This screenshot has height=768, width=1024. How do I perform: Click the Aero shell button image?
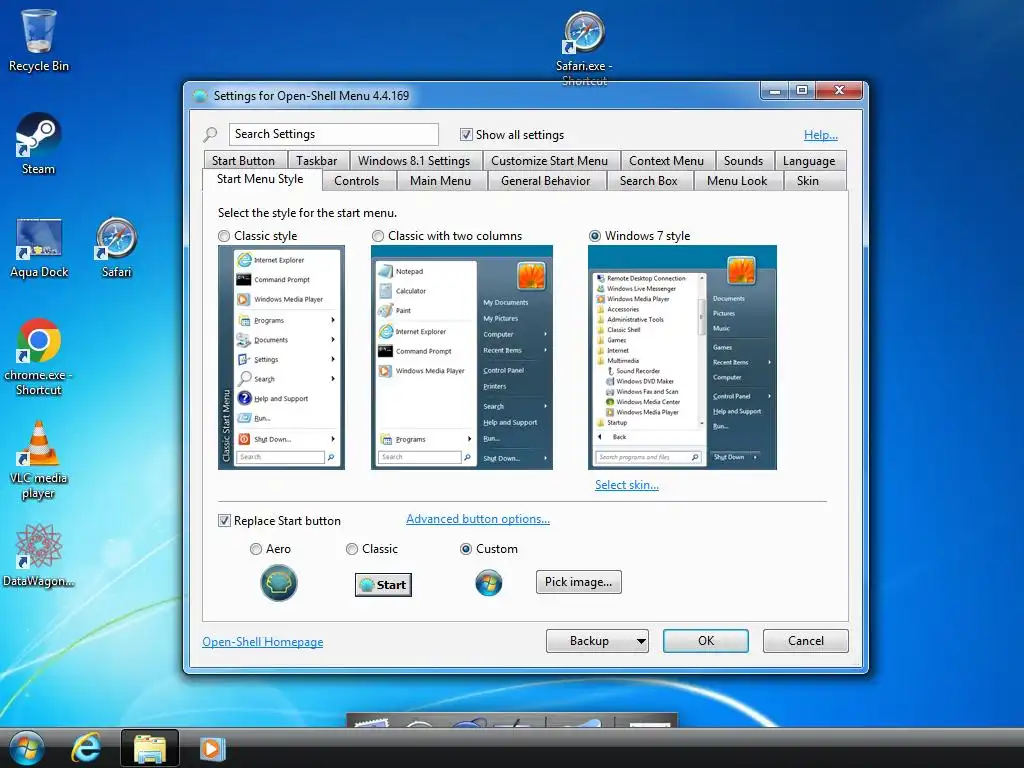[279, 583]
